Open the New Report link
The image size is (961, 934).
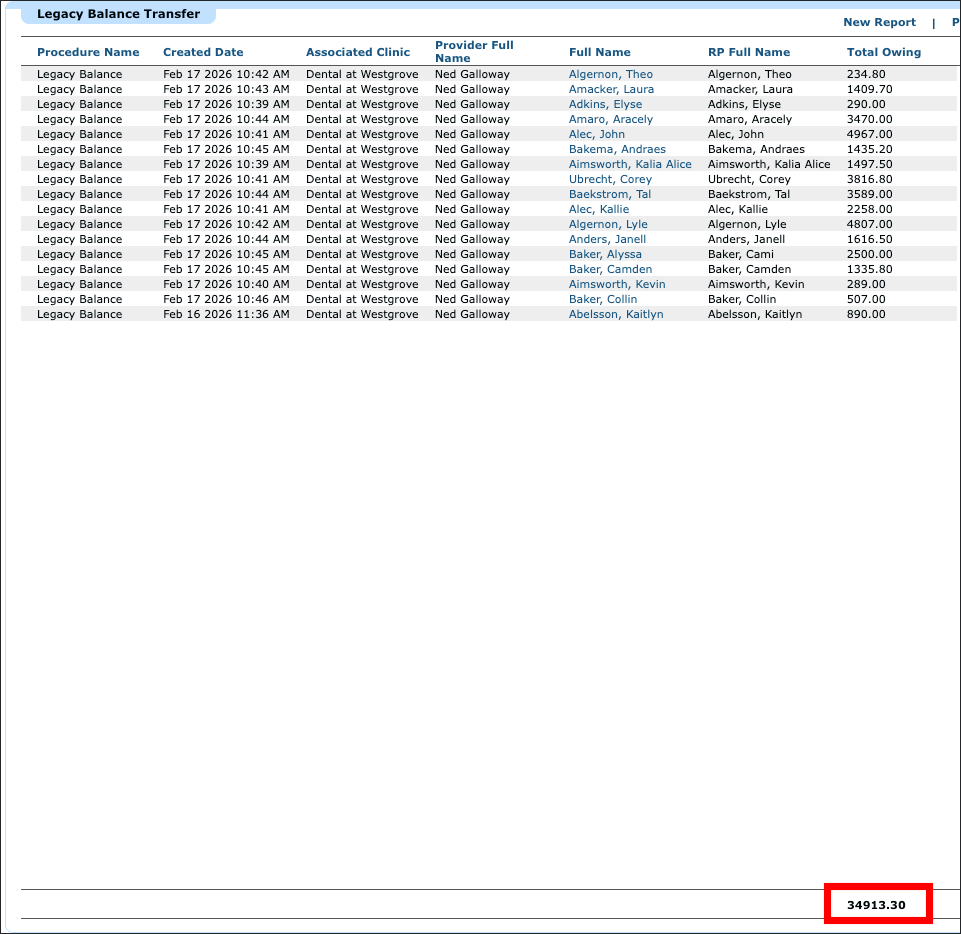point(879,22)
